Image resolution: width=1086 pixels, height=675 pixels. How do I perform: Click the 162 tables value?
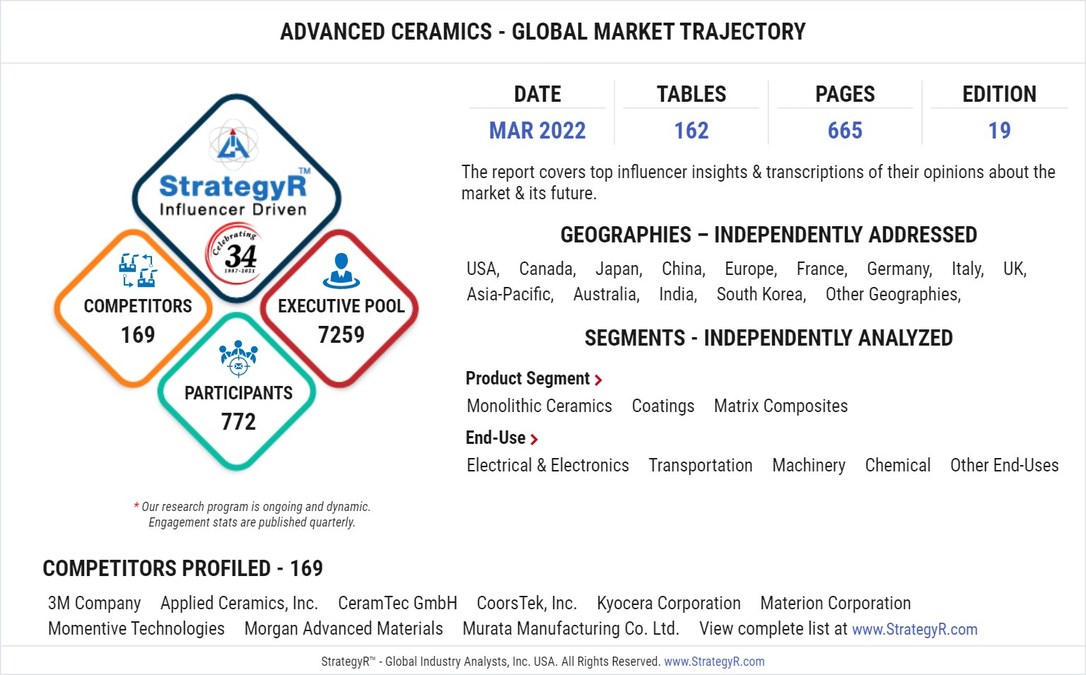(691, 130)
